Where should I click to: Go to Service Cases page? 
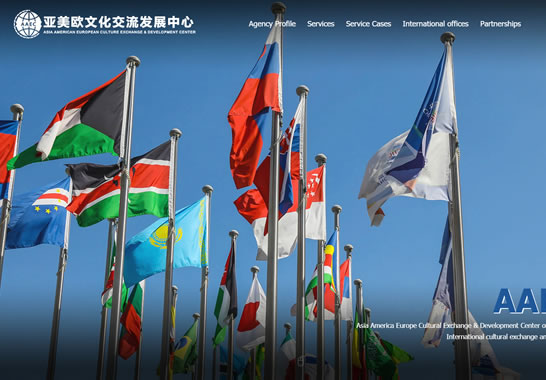(x=368, y=24)
